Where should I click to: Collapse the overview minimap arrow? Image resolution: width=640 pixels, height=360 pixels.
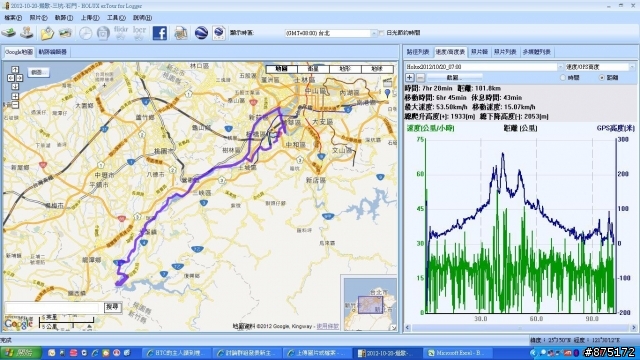[x=393, y=327]
